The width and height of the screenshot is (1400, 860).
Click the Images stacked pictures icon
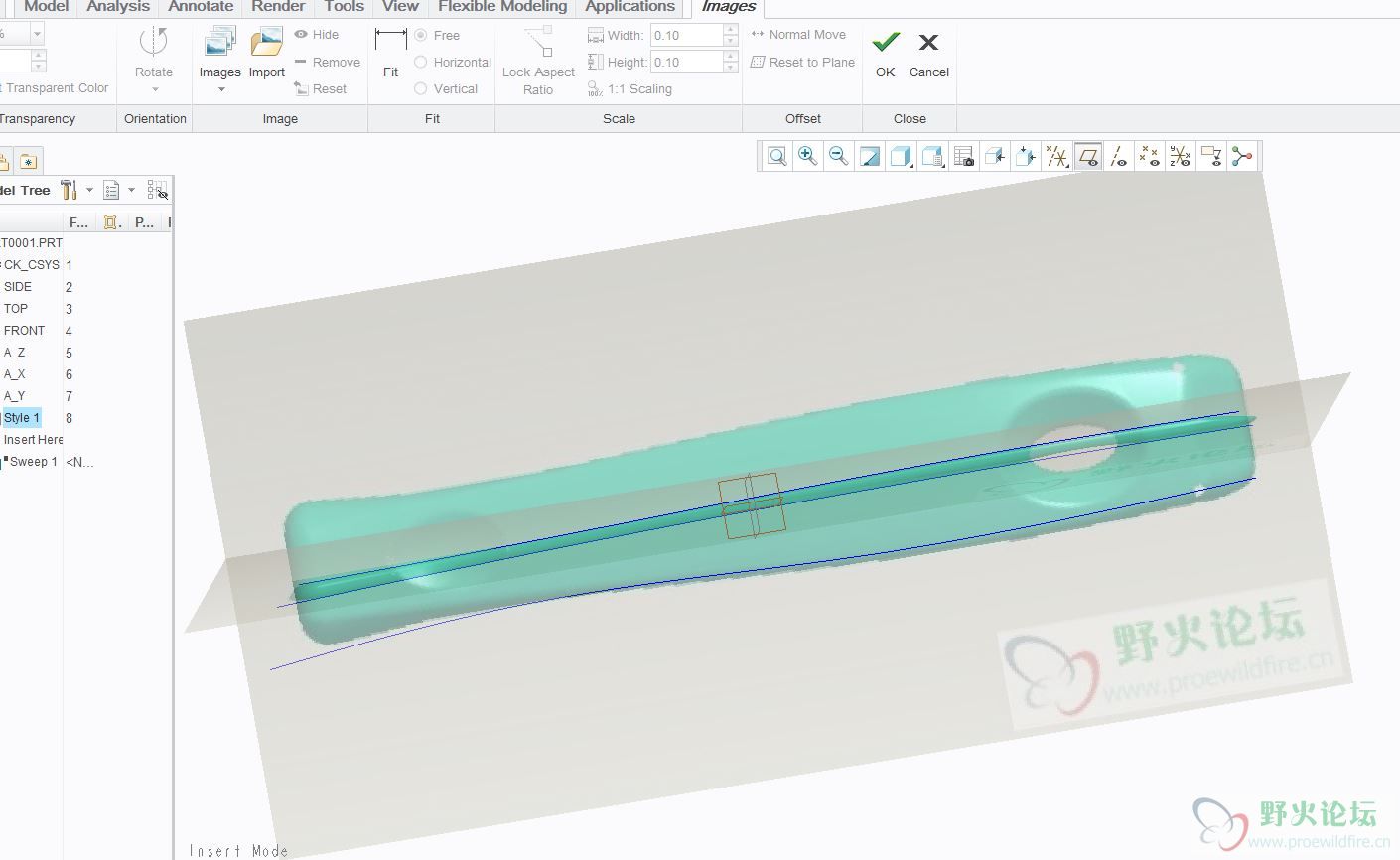219,43
